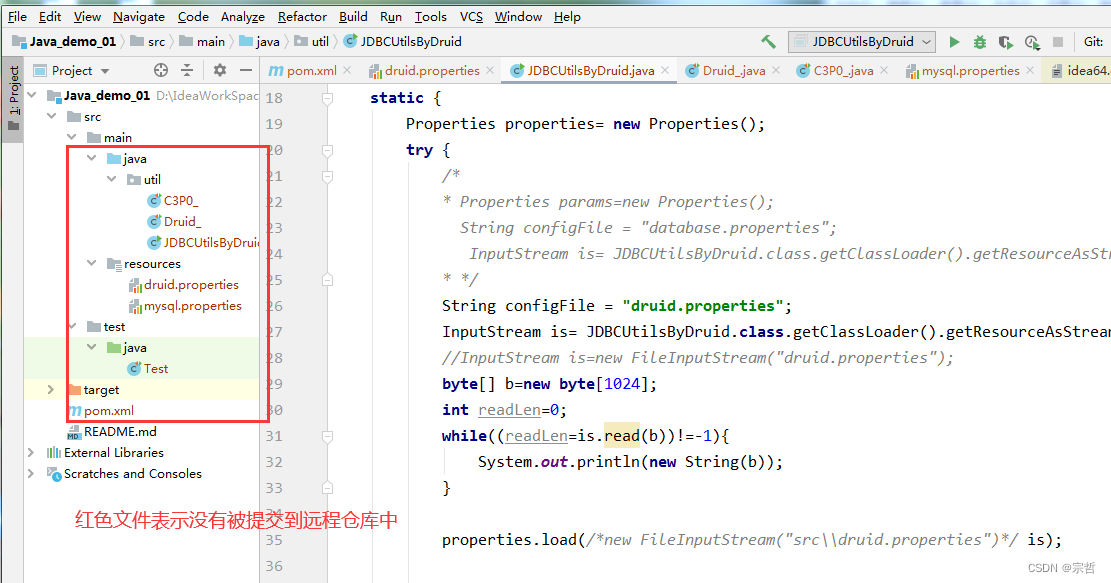Collapse the main java folder arrow
This screenshot has width=1111, height=583.
(91, 158)
